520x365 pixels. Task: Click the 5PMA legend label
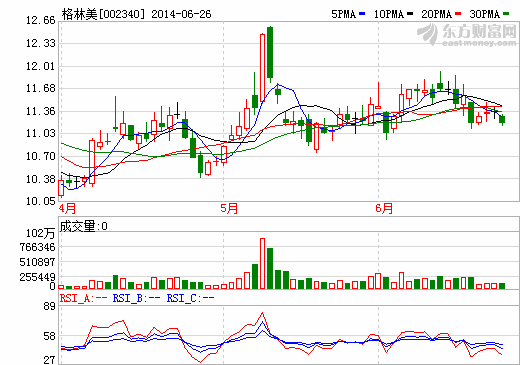coord(344,14)
